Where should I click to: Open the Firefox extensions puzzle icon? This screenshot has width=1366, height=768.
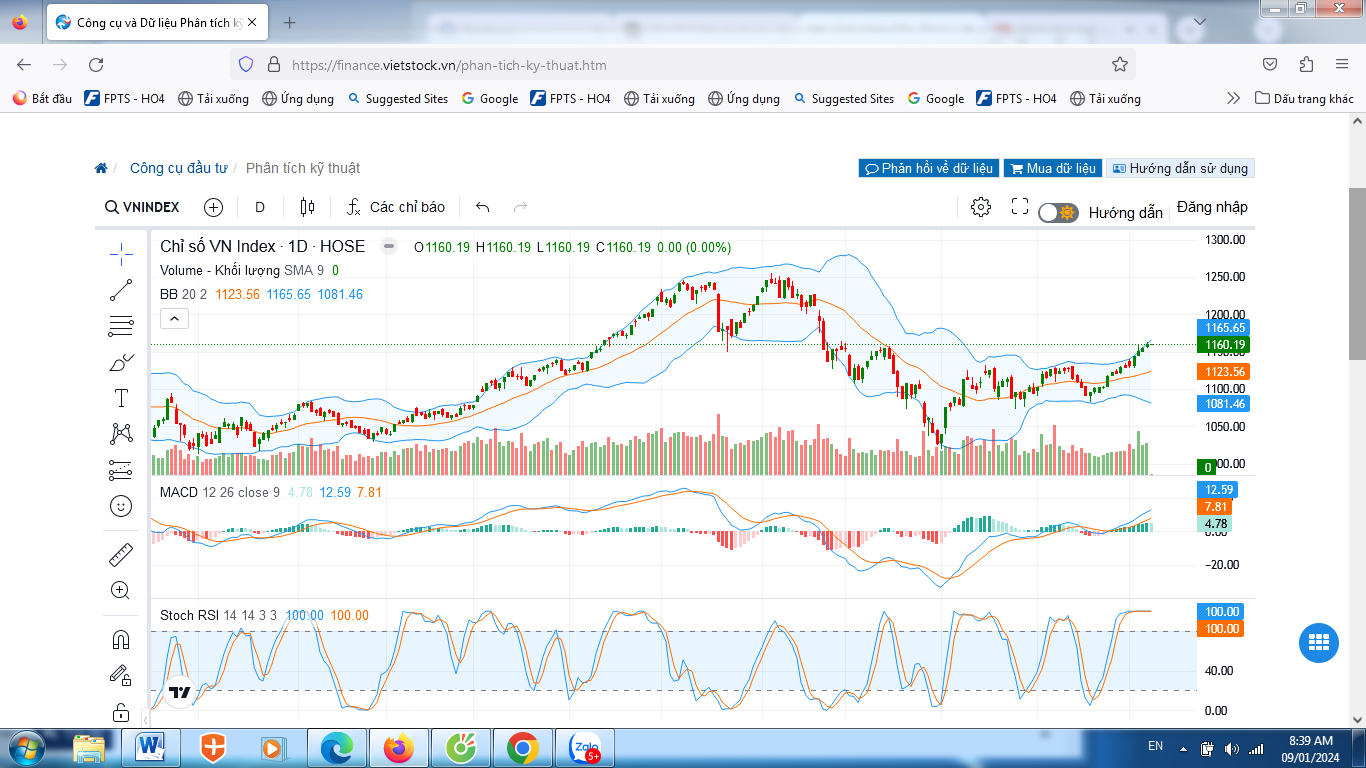click(1306, 65)
